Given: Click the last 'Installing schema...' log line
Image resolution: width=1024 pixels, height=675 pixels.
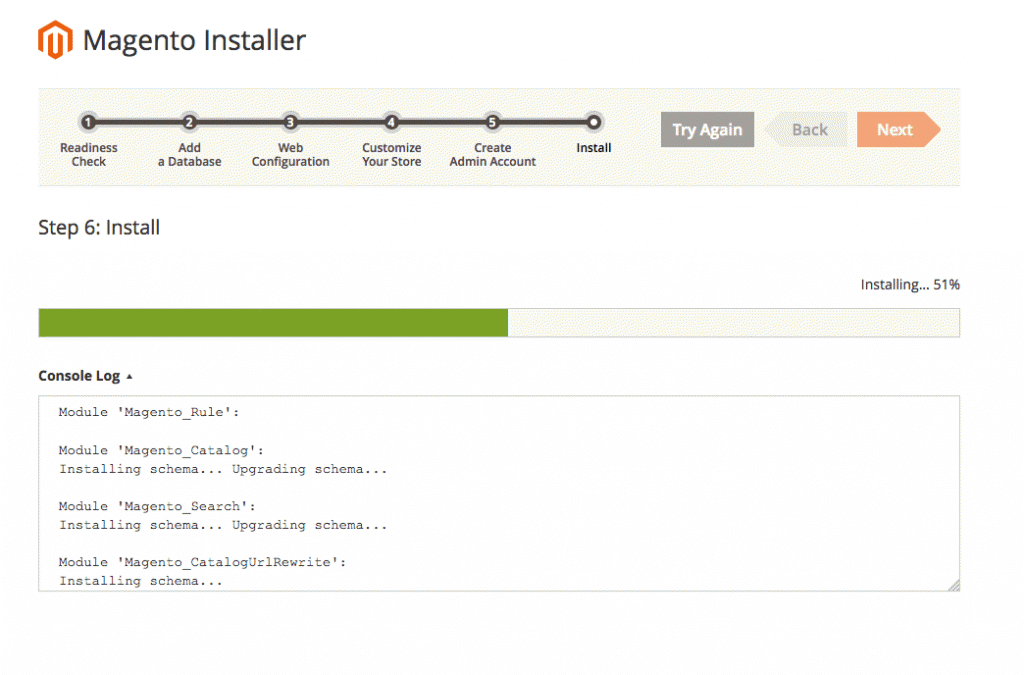Looking at the screenshot, I should click(x=140, y=581).
